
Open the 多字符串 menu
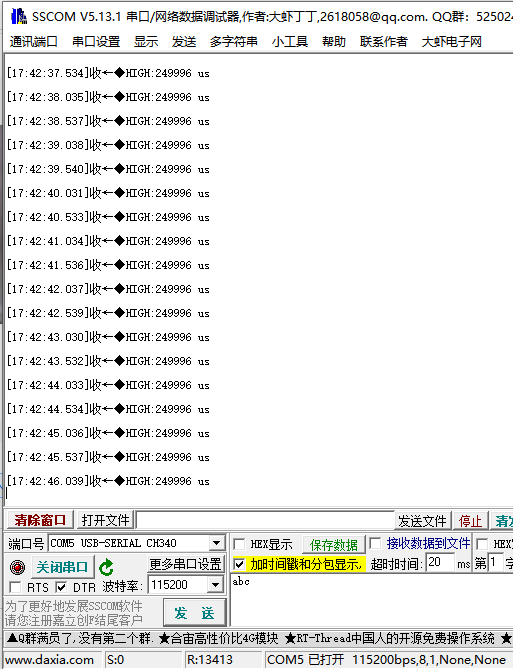[x=233, y=41]
